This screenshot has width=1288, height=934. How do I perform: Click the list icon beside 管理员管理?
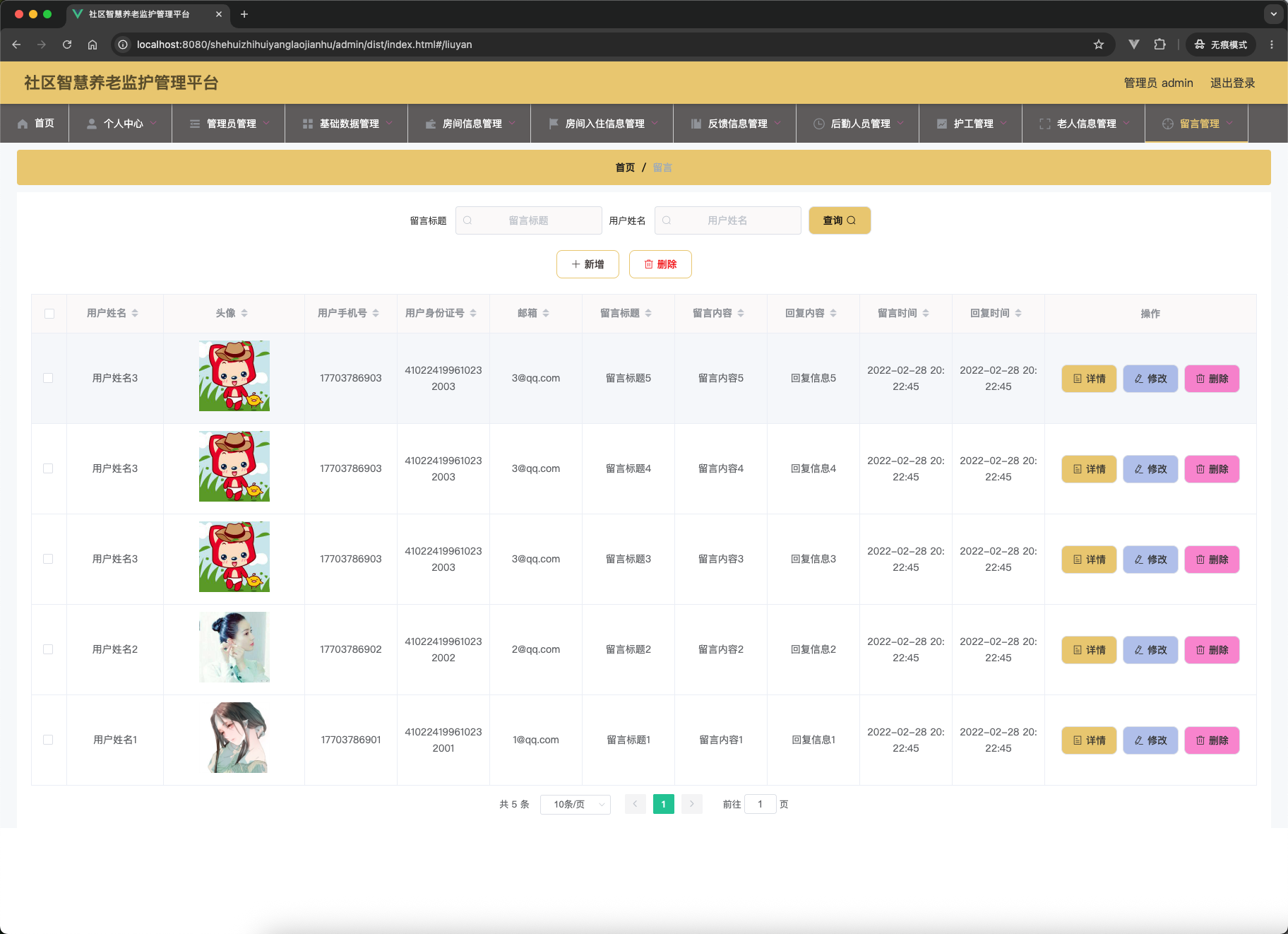click(x=195, y=124)
